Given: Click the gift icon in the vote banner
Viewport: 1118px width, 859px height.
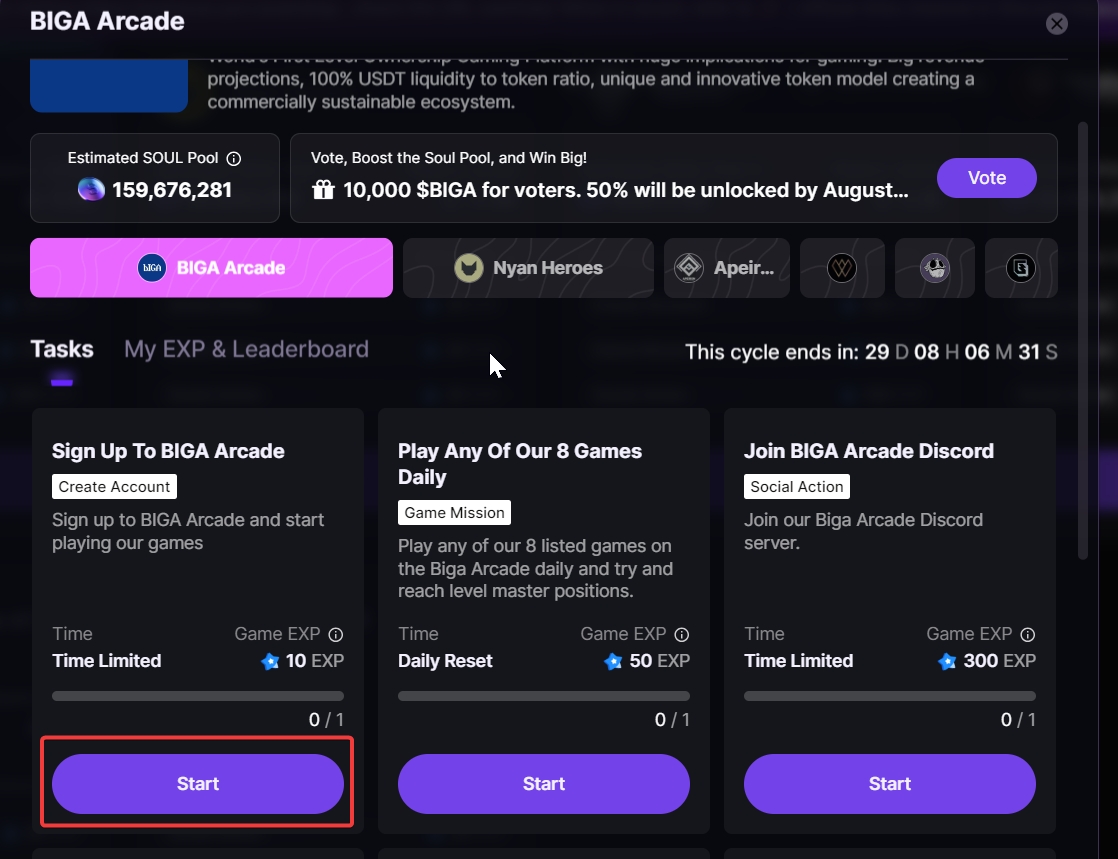Looking at the screenshot, I should pyautogui.click(x=323, y=190).
